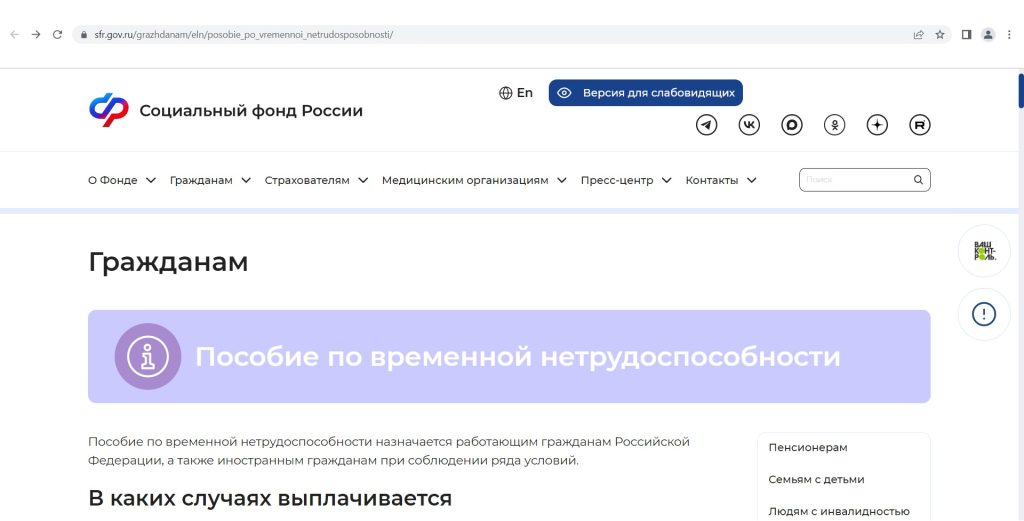Viewport: 1024px width, 521px height.
Task: Bookmark this page with the star icon
Action: [940, 34]
